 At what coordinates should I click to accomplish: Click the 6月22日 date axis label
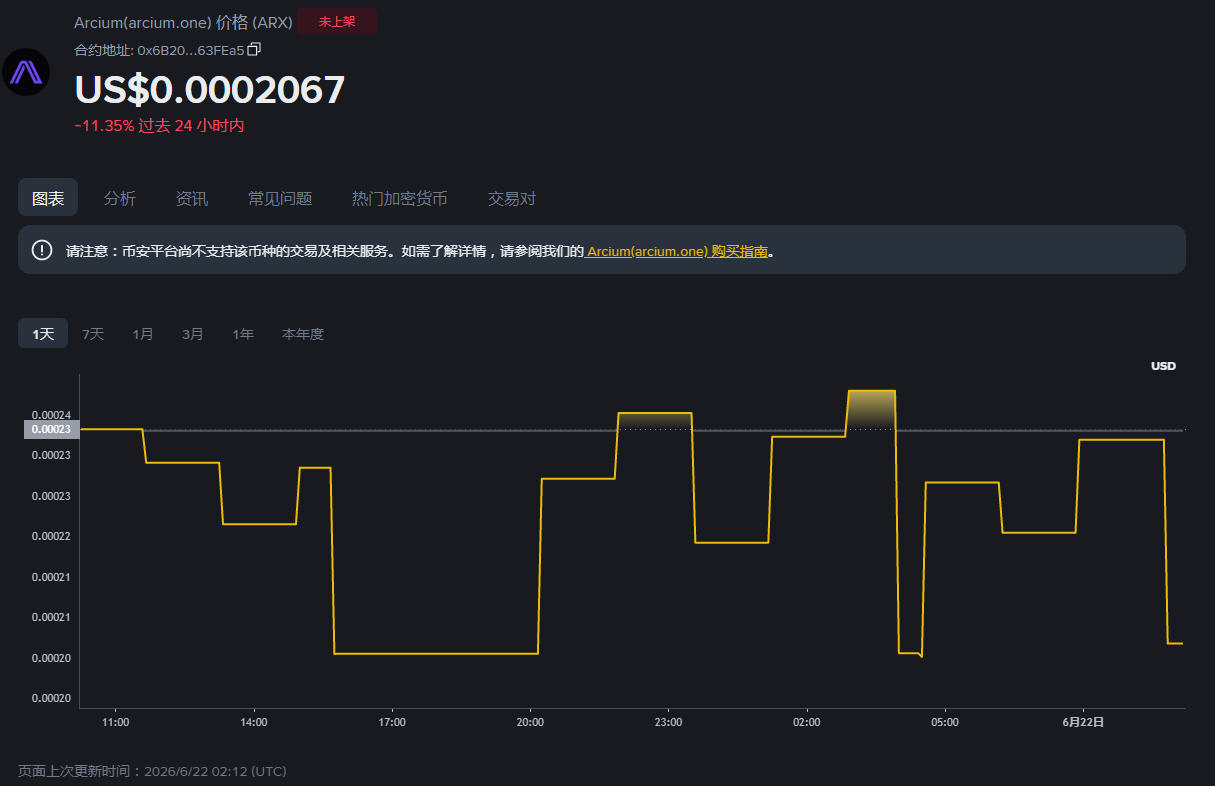1084,722
